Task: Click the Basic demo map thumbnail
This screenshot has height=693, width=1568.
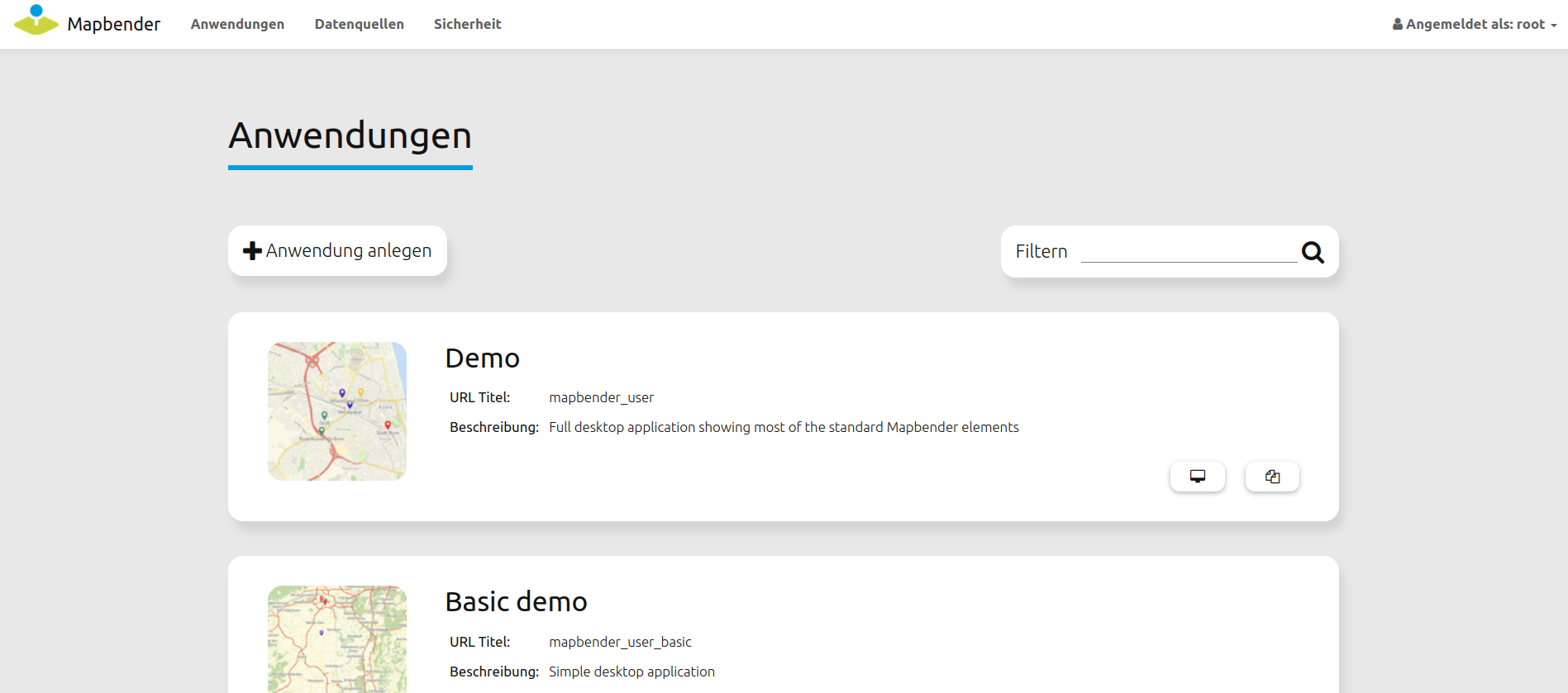Action: (x=337, y=638)
